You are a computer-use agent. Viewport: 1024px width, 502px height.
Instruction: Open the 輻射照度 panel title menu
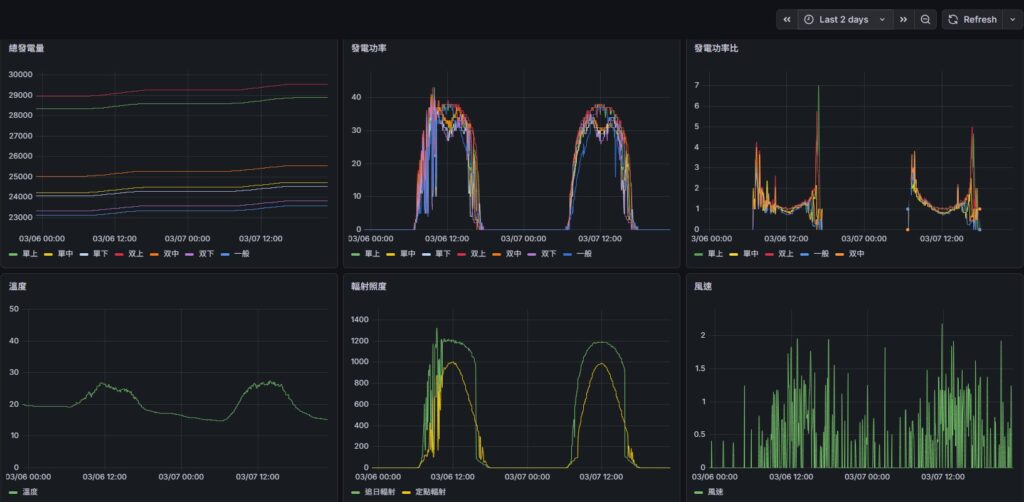[x=368, y=286]
